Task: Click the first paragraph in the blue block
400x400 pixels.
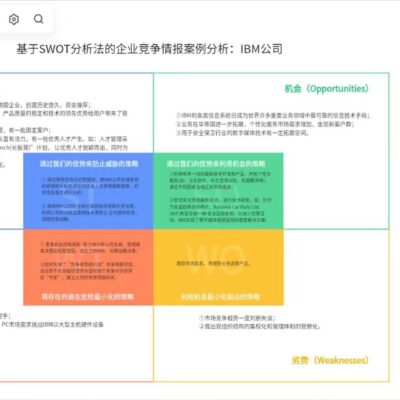Action: pos(90,186)
